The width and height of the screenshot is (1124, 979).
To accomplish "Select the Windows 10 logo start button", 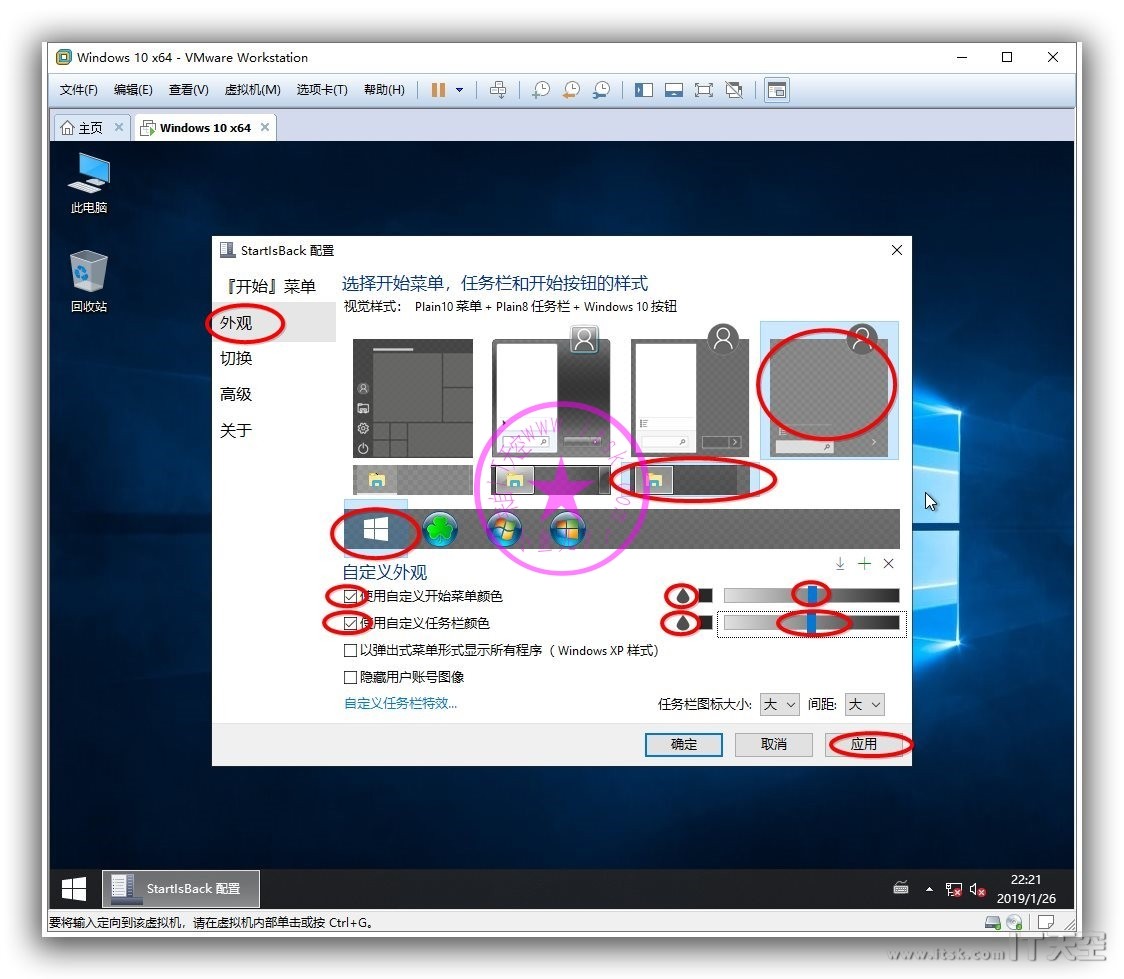I will [x=376, y=529].
